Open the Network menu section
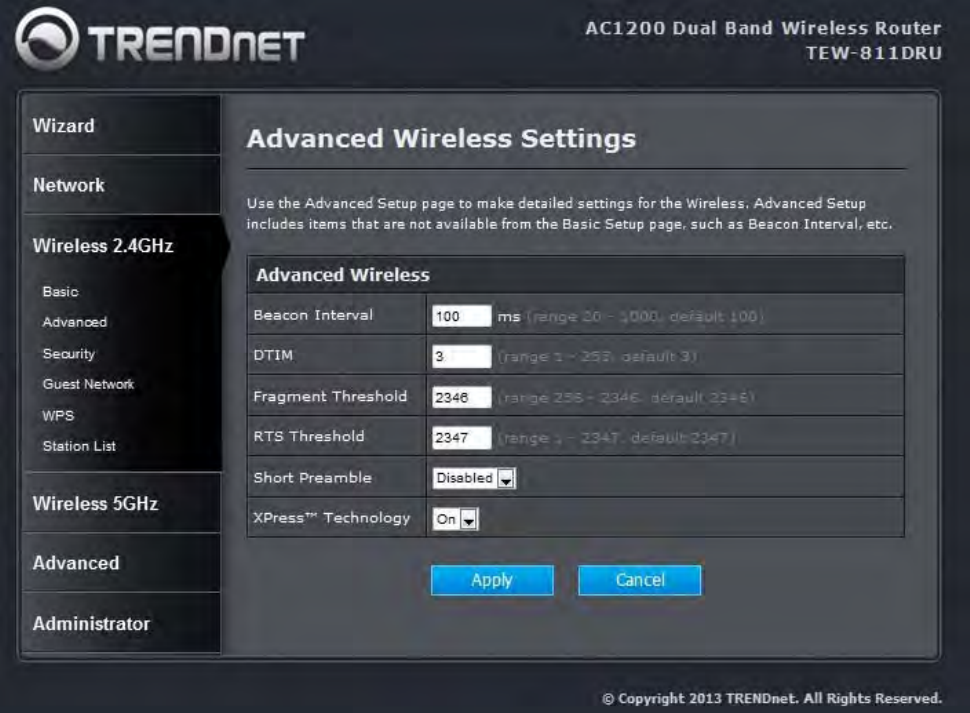 (69, 185)
